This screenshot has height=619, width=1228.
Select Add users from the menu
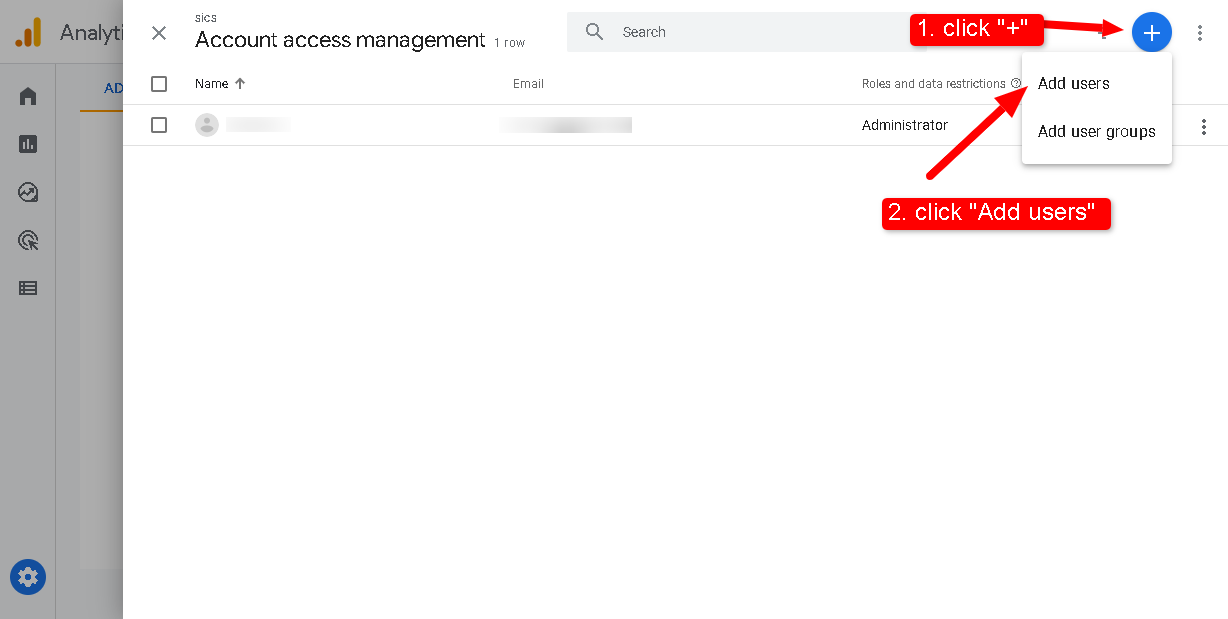pos(1073,84)
